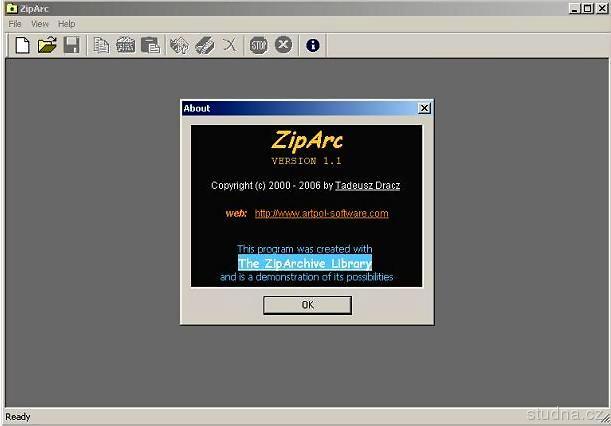Create a new archive with the blank page icon
This screenshot has height=426, width=611.
(23, 45)
